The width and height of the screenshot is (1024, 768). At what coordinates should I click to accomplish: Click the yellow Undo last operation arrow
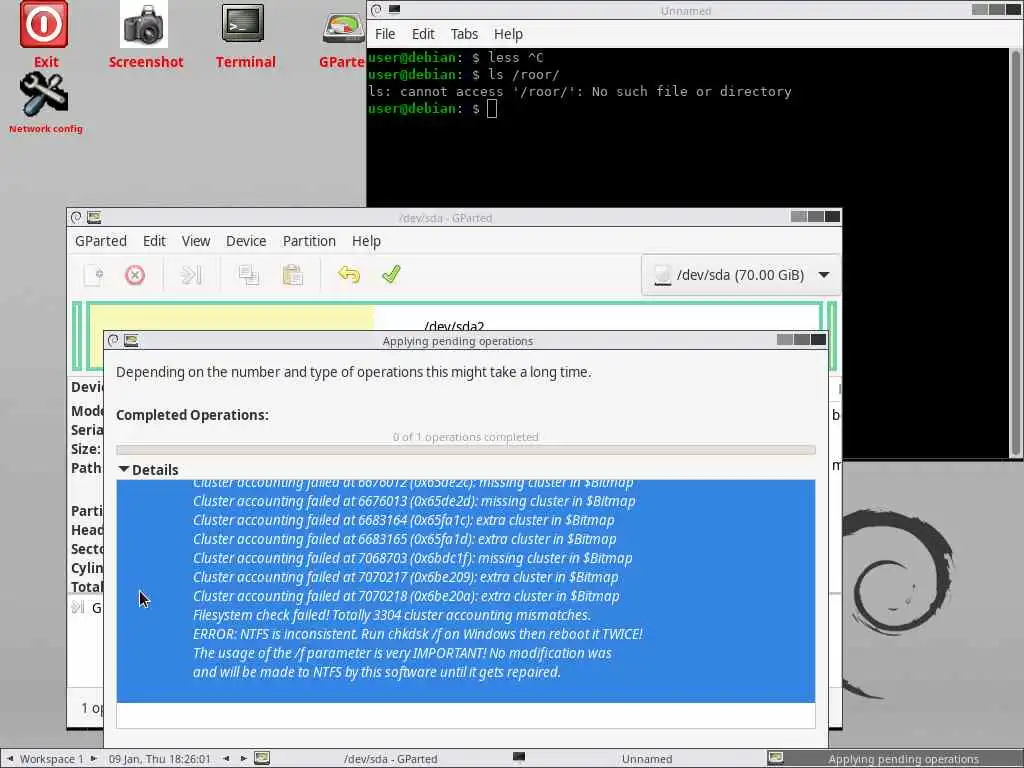(349, 275)
